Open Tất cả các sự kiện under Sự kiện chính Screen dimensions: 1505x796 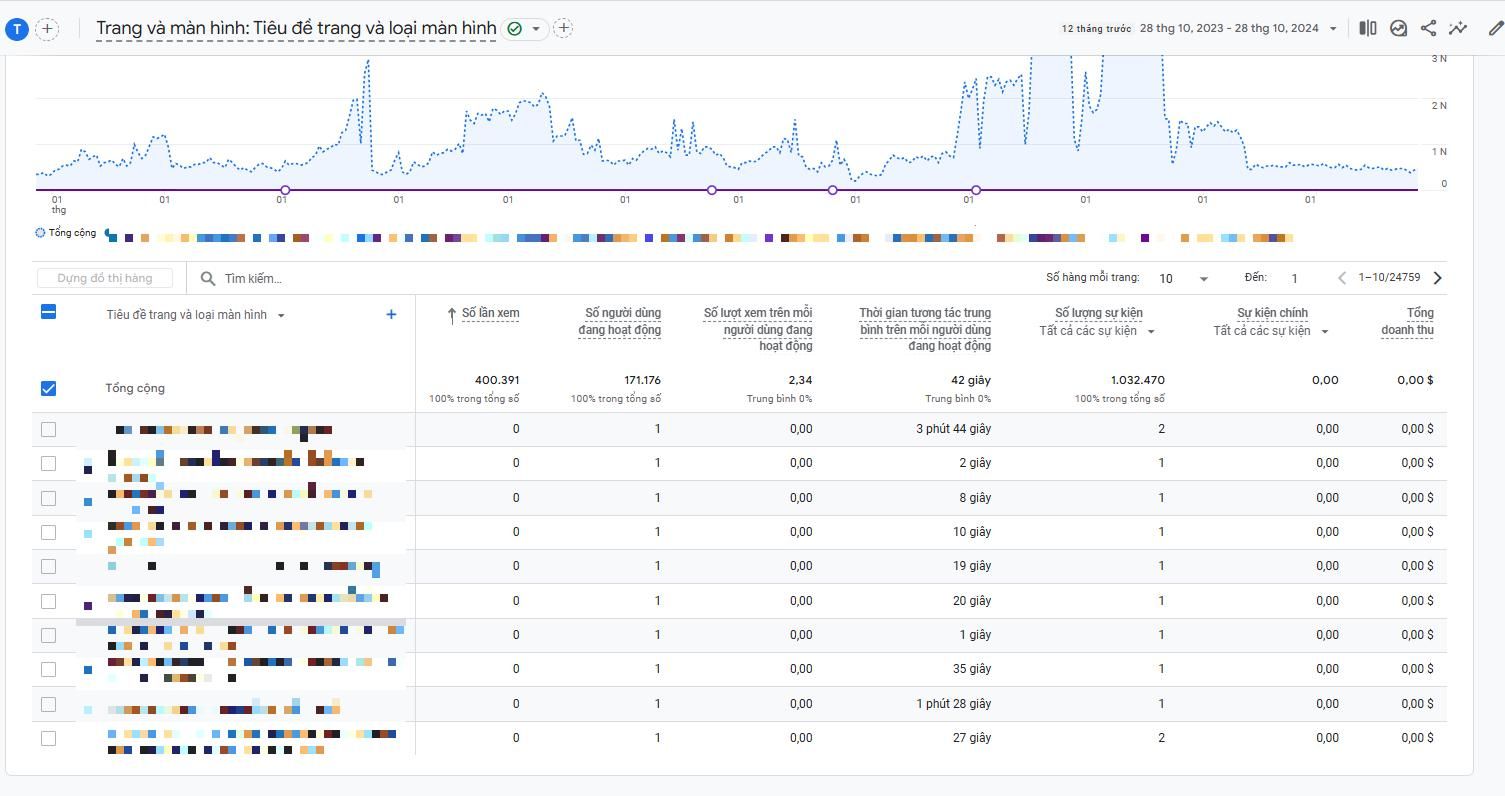tap(1271, 331)
